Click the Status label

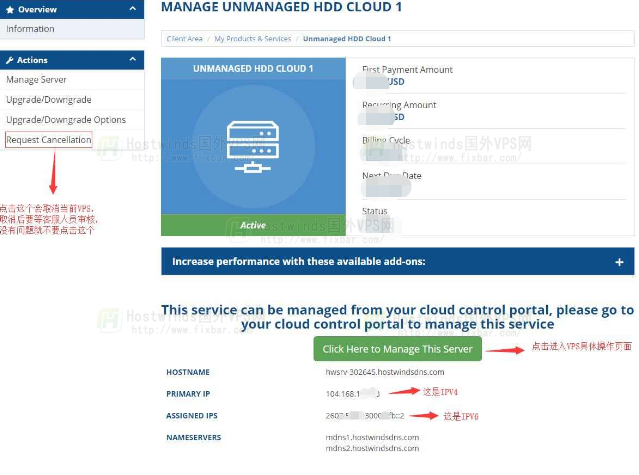375,211
